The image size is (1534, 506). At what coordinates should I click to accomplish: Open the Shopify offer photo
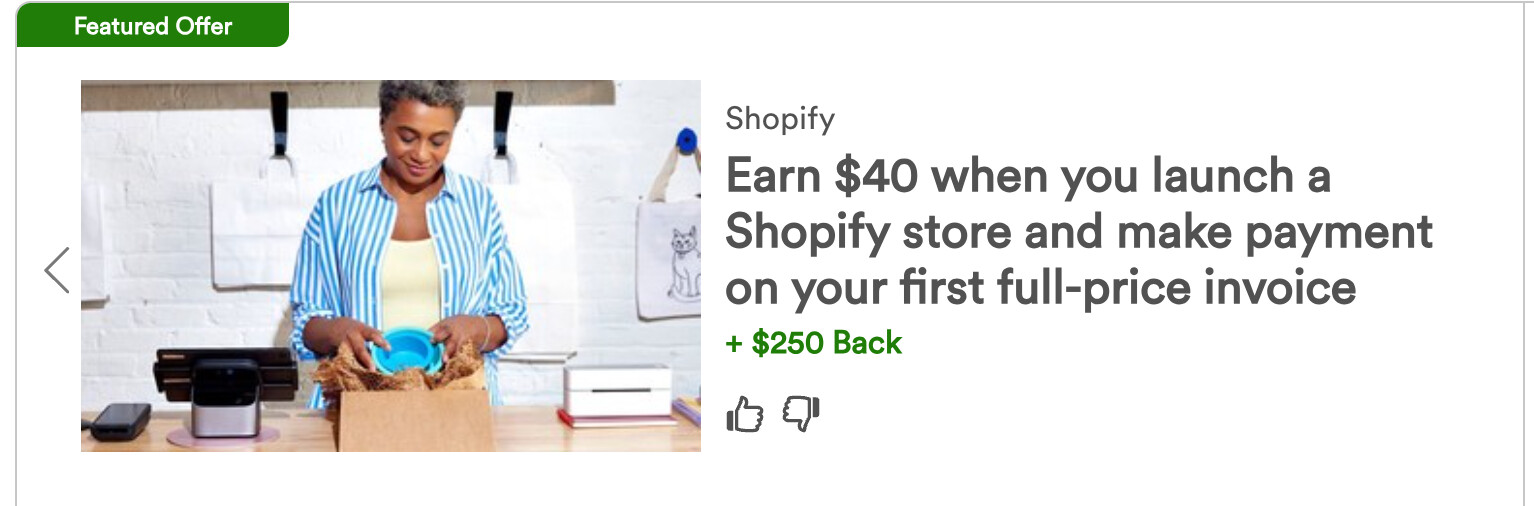(x=390, y=265)
